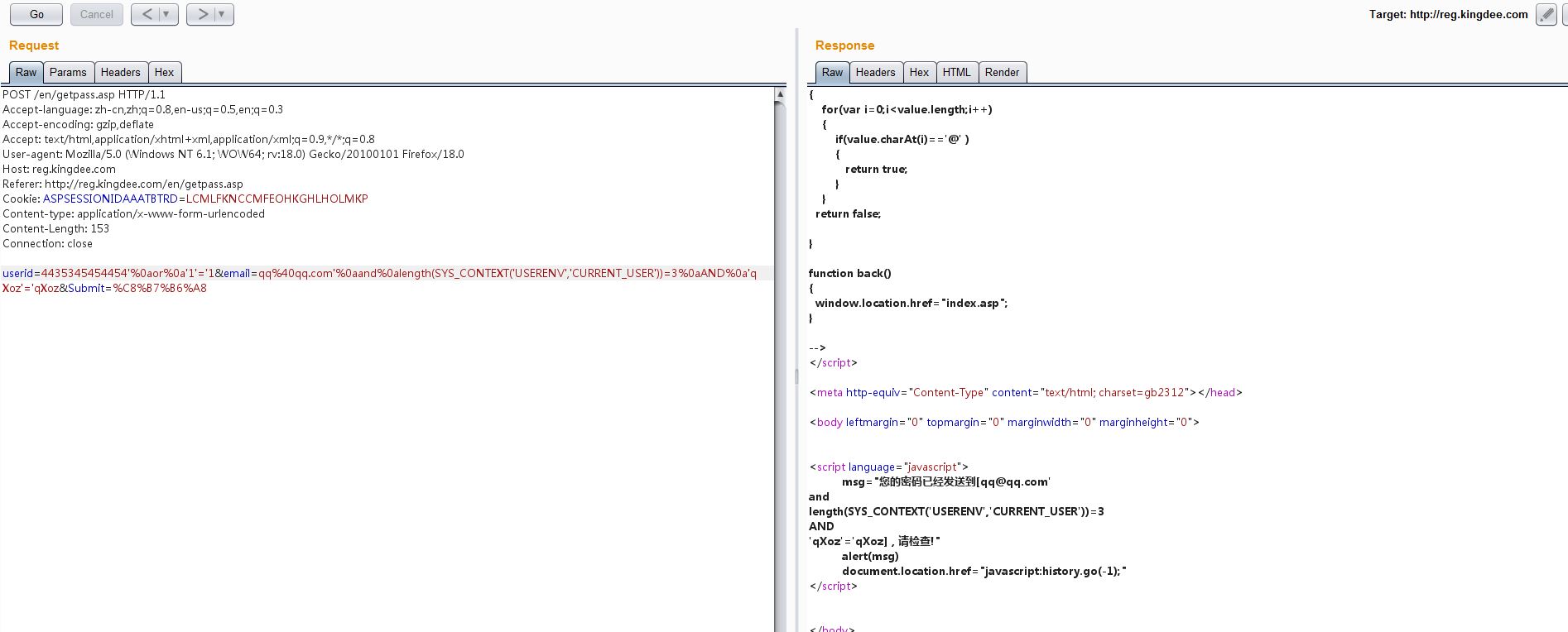Click the Cancel button
The width and height of the screenshot is (1568, 632).
pos(97,14)
